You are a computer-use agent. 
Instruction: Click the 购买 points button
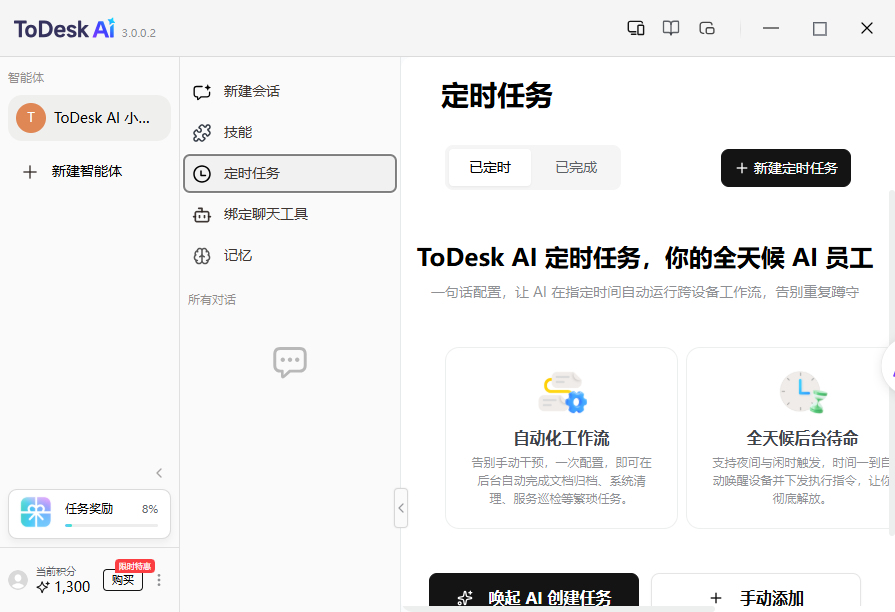pos(123,580)
